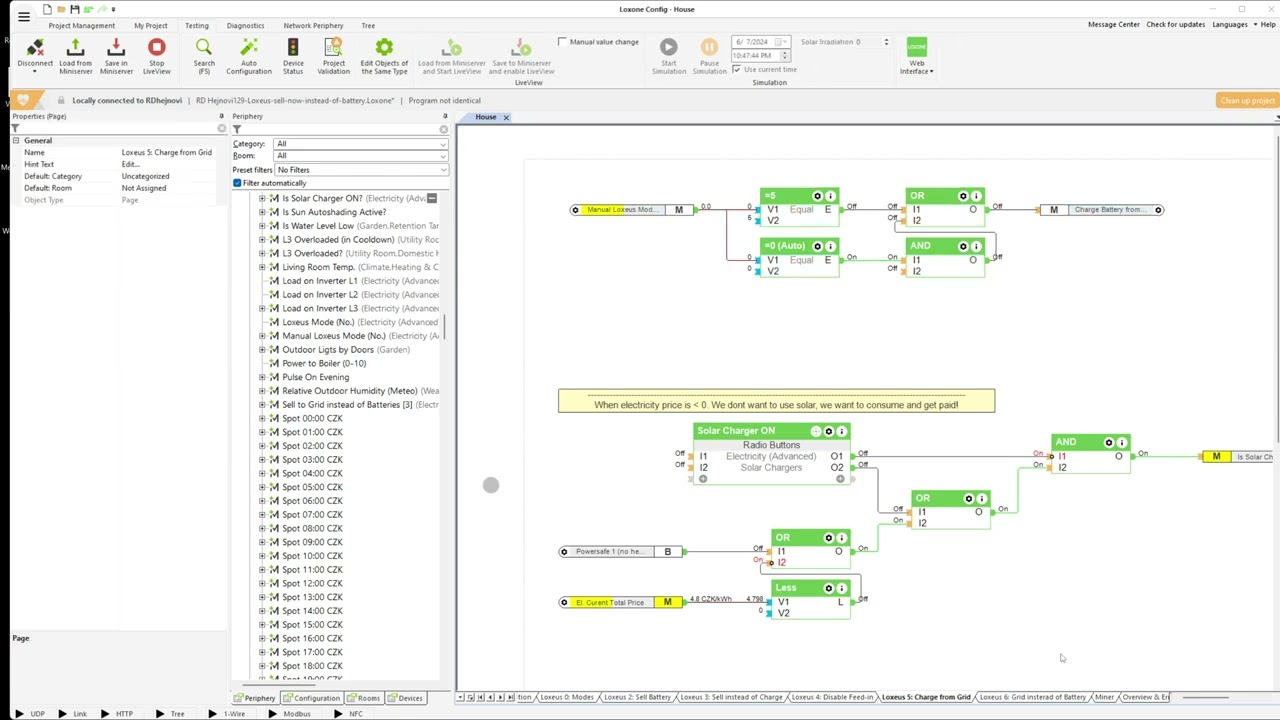Click the Solar Irradiation stepper
The height and width of the screenshot is (720, 1280).
886,42
